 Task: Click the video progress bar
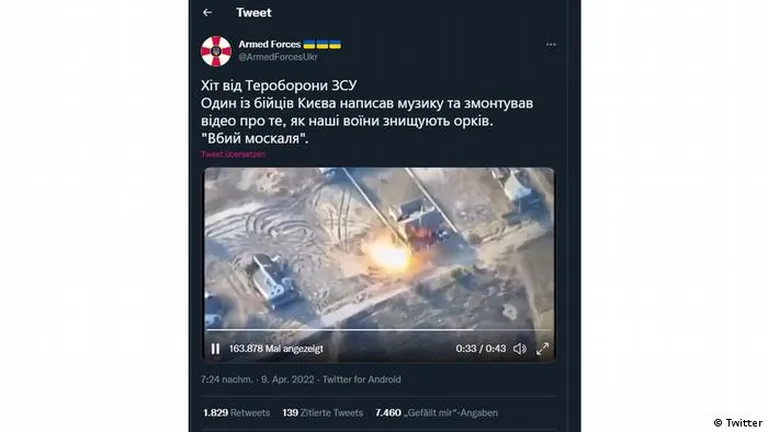(379, 330)
